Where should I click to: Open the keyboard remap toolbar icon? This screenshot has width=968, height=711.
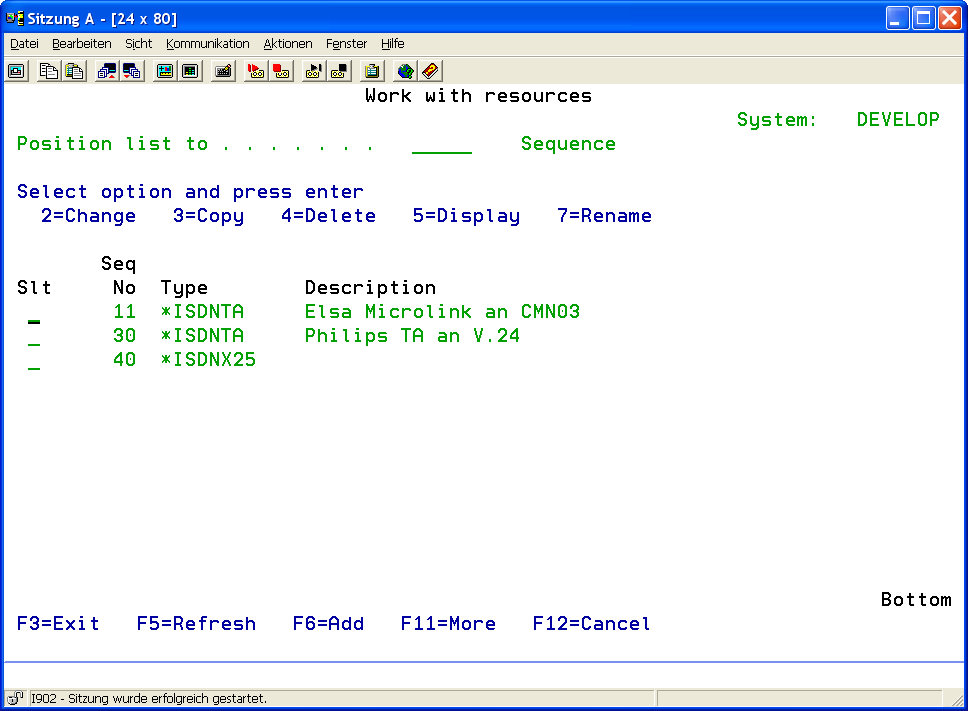click(x=223, y=71)
